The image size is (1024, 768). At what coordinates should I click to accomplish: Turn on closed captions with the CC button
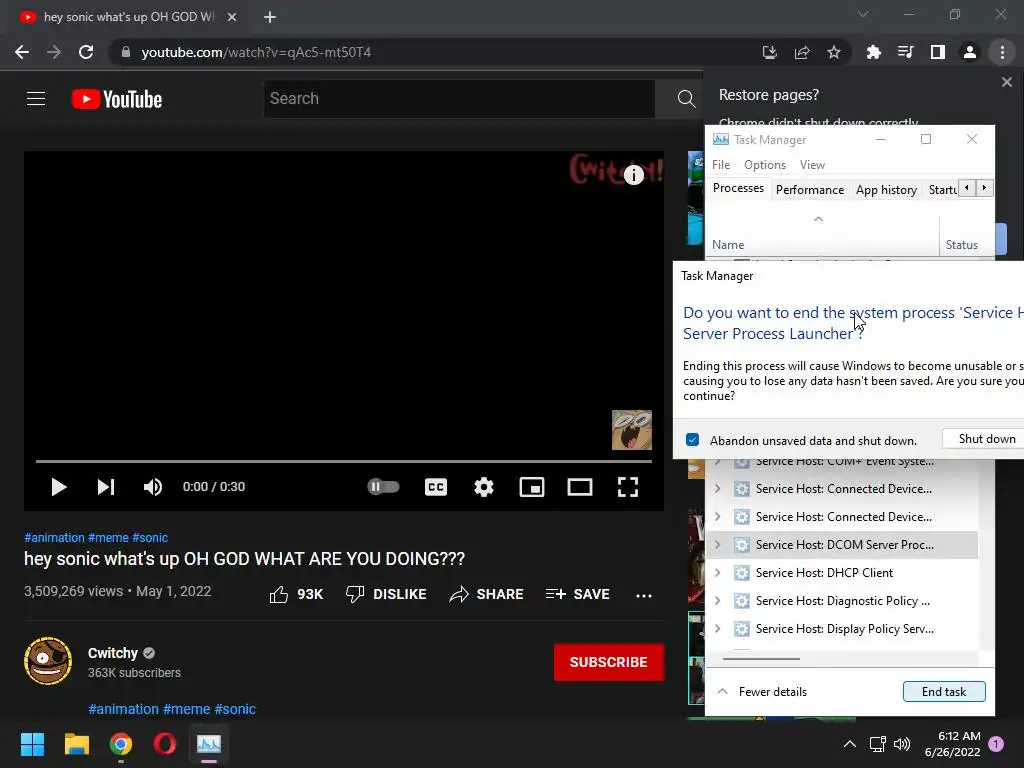pos(436,487)
